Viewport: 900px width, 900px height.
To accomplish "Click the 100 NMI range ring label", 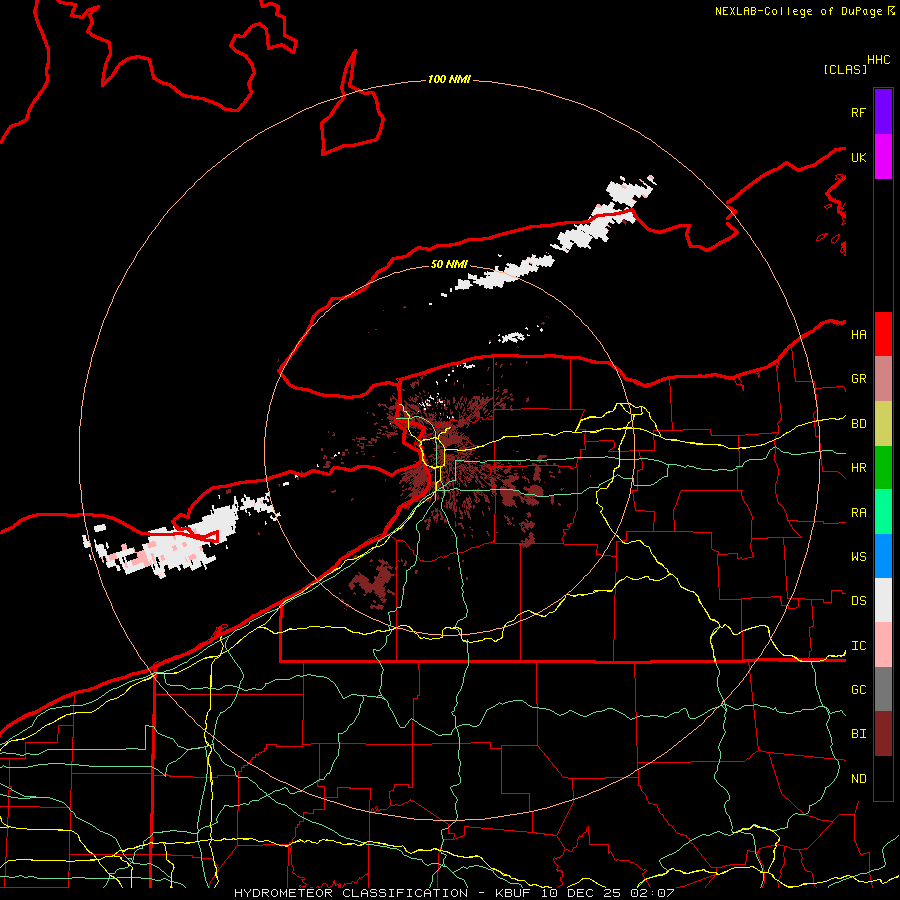I will 449,79.
